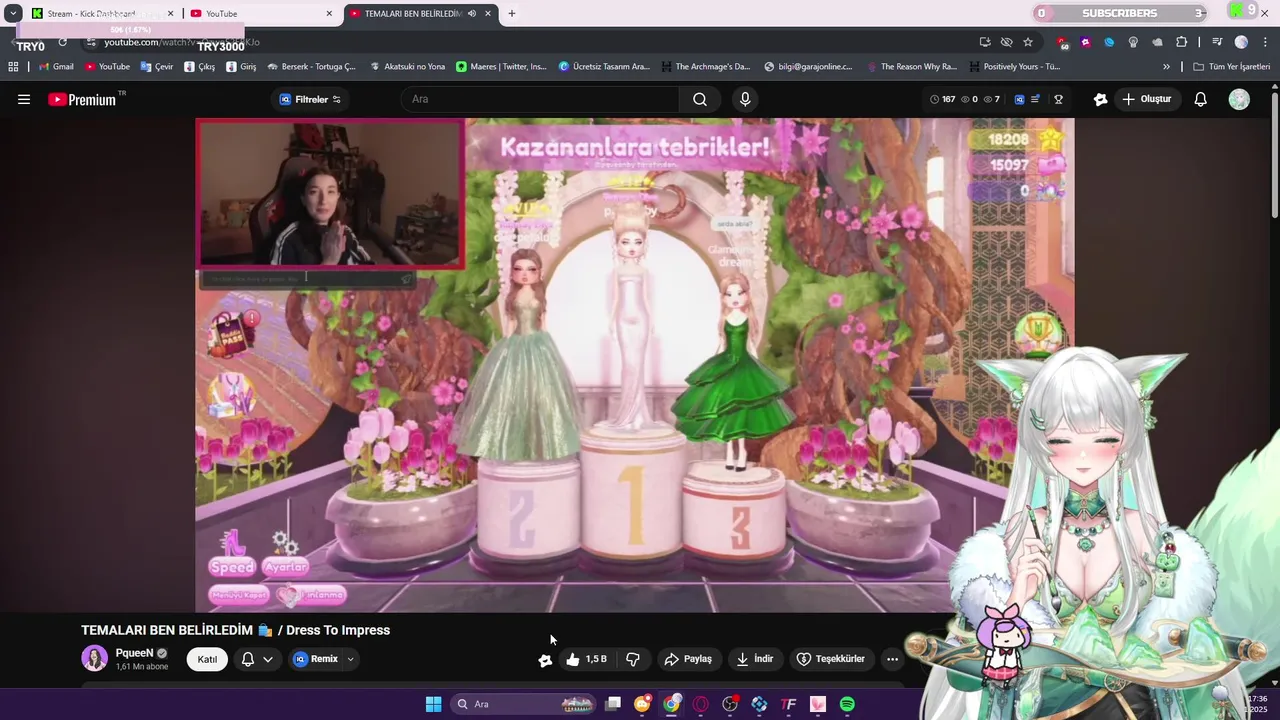Screen dimensions: 1280x720
Task: Open the YouTube bookmark
Action: tap(107, 67)
